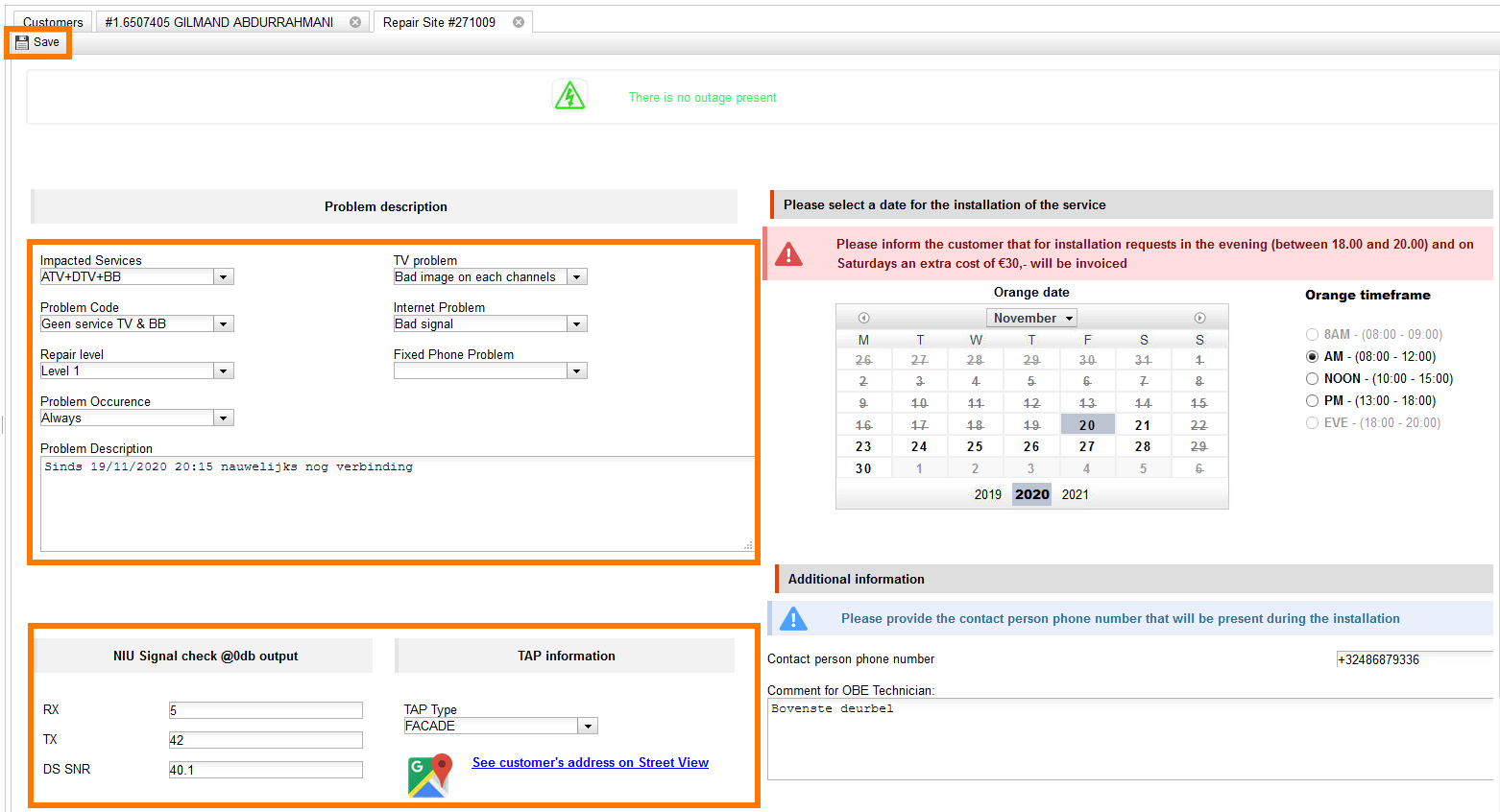1500x812 pixels.
Task: Expand the TAP Type dropdown
Action: pyautogui.click(x=588, y=727)
